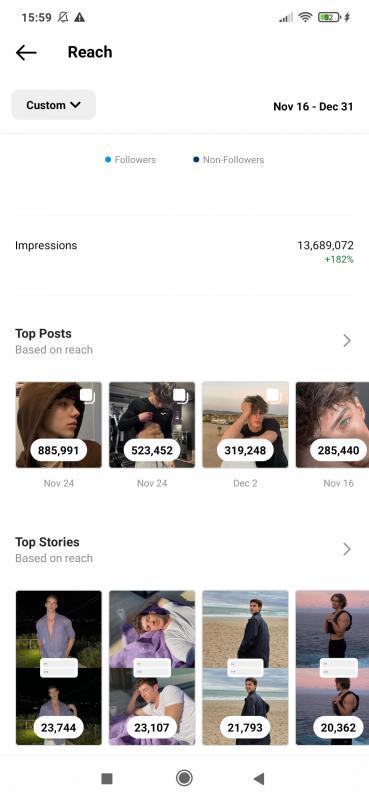Tap the back arrow next to Reach

[x=26, y=52]
